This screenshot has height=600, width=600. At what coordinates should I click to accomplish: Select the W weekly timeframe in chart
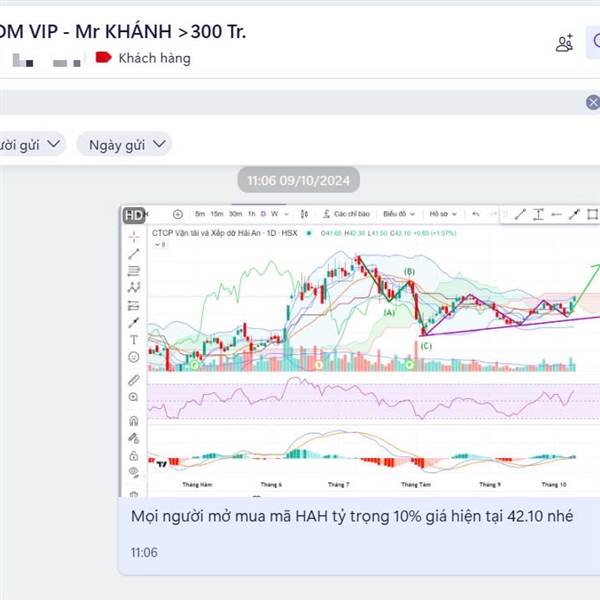coord(274,214)
